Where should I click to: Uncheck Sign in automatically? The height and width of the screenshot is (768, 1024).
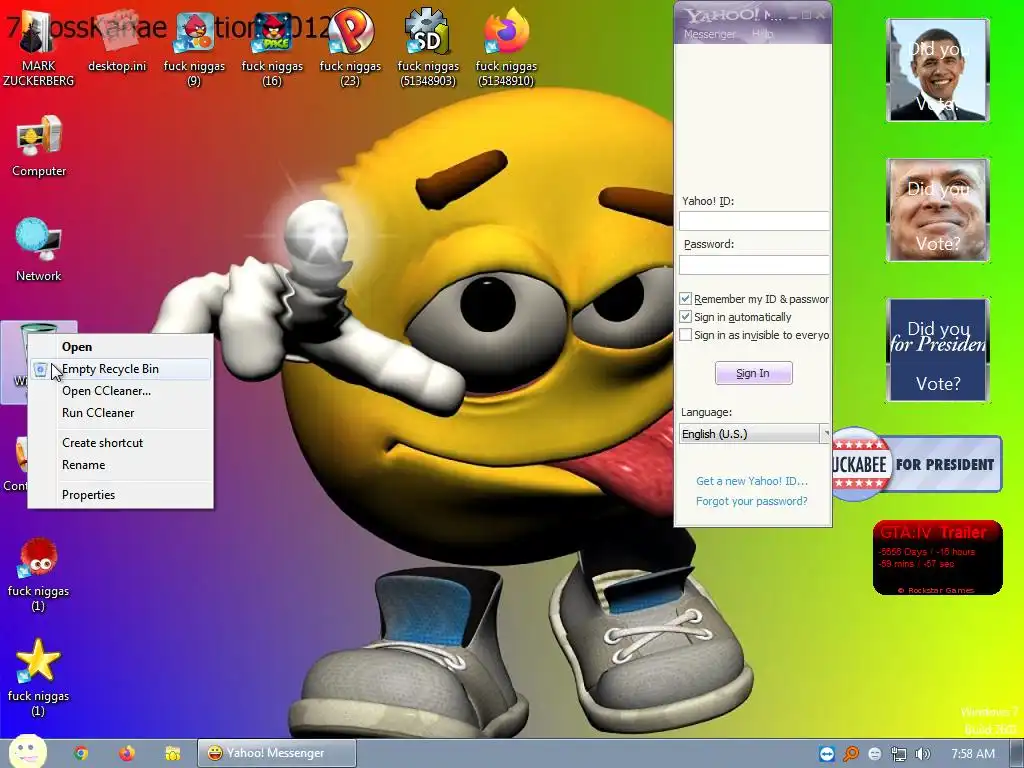[685, 317]
